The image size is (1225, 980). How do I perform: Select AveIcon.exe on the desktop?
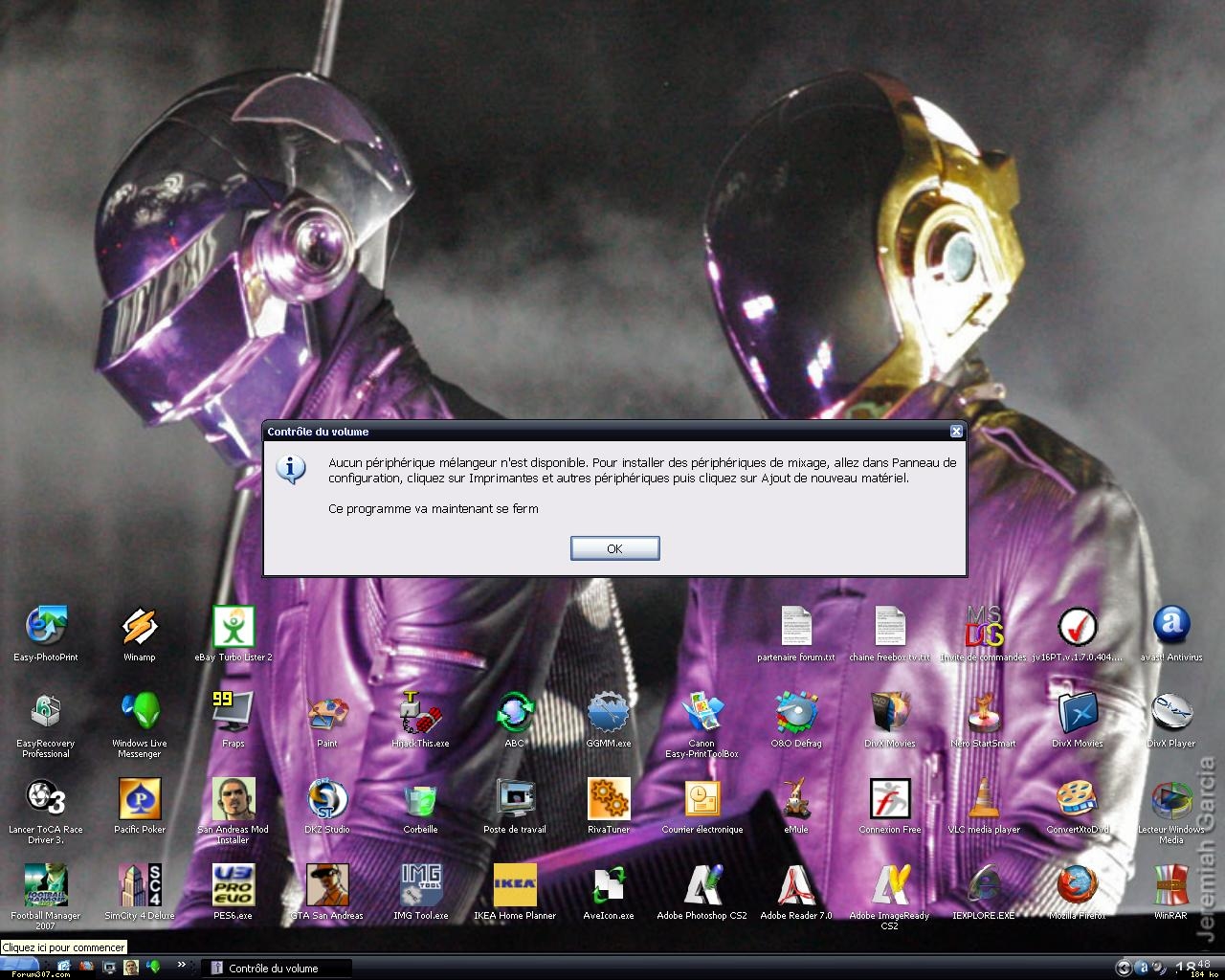608,892
